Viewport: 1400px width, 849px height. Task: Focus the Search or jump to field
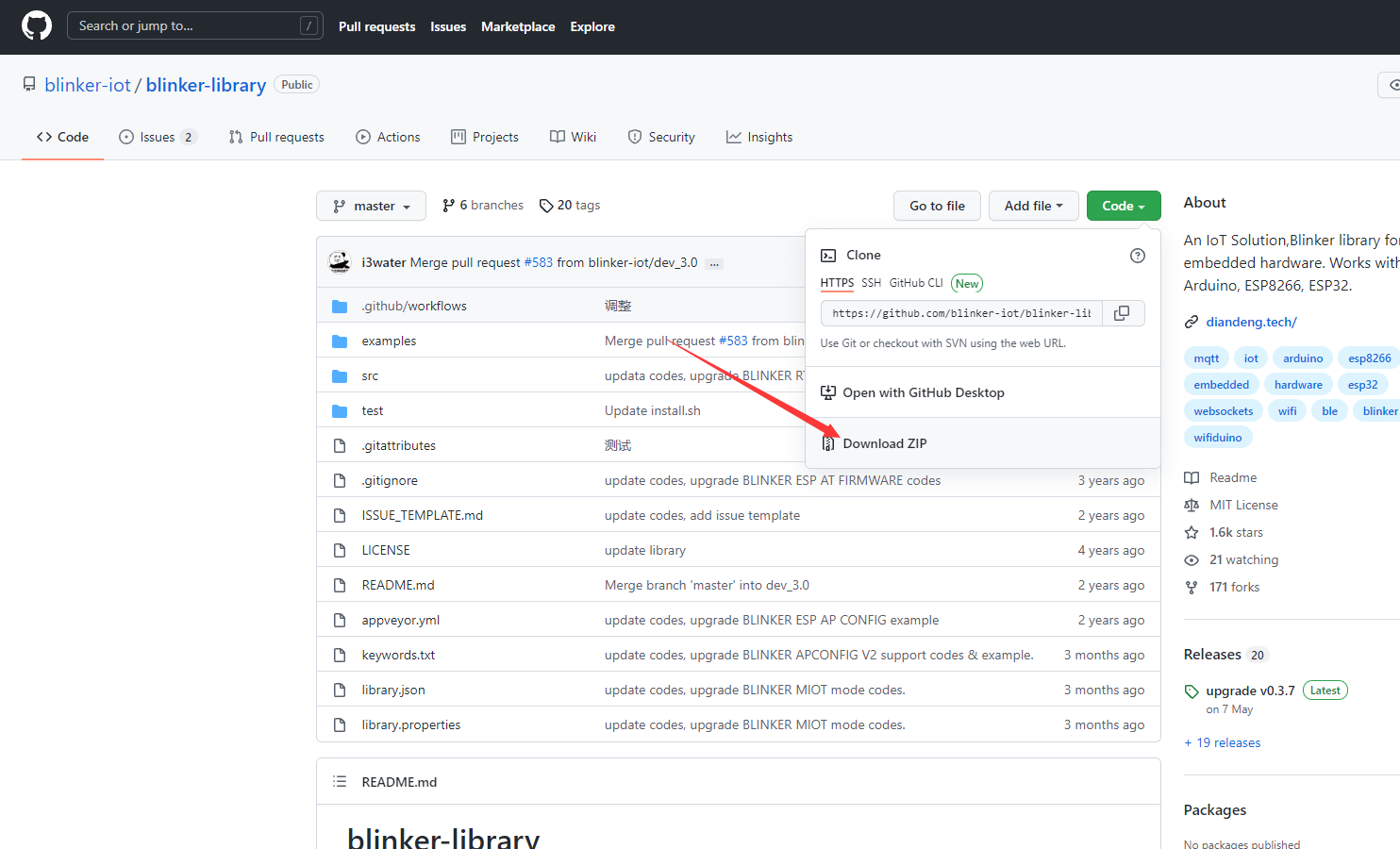coord(195,25)
